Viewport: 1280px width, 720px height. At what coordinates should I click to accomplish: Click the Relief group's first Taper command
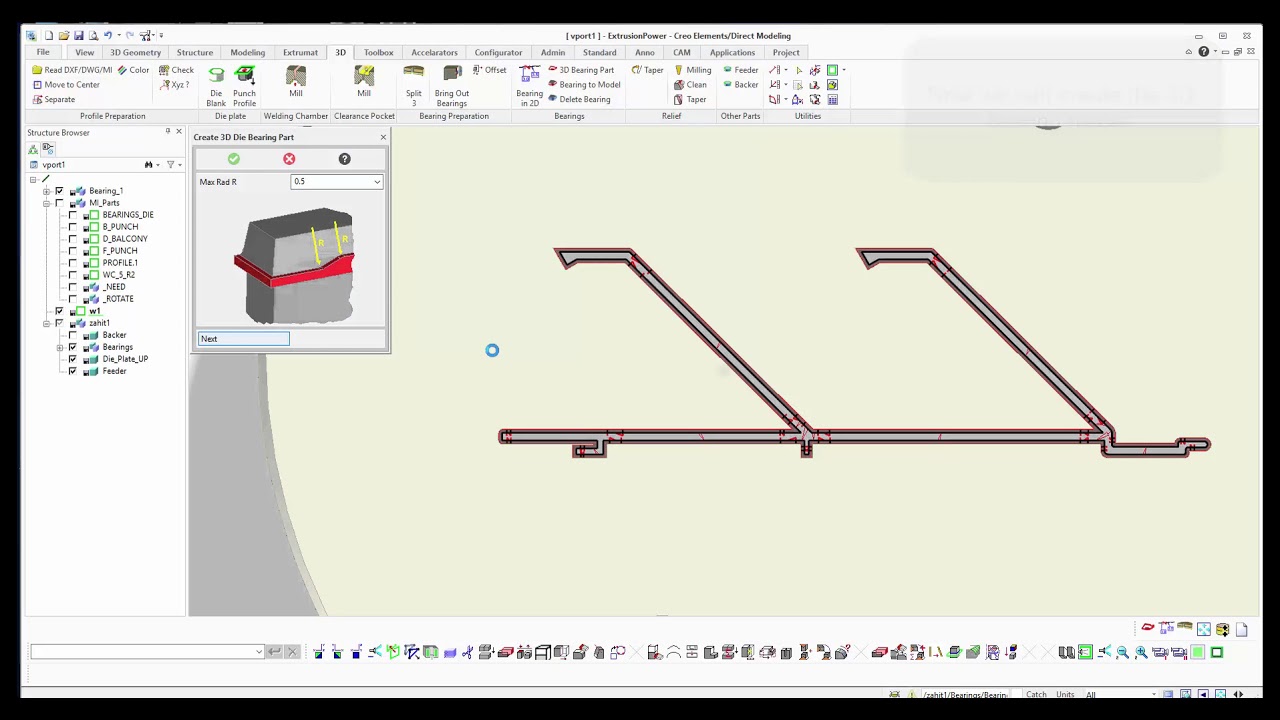(647, 70)
